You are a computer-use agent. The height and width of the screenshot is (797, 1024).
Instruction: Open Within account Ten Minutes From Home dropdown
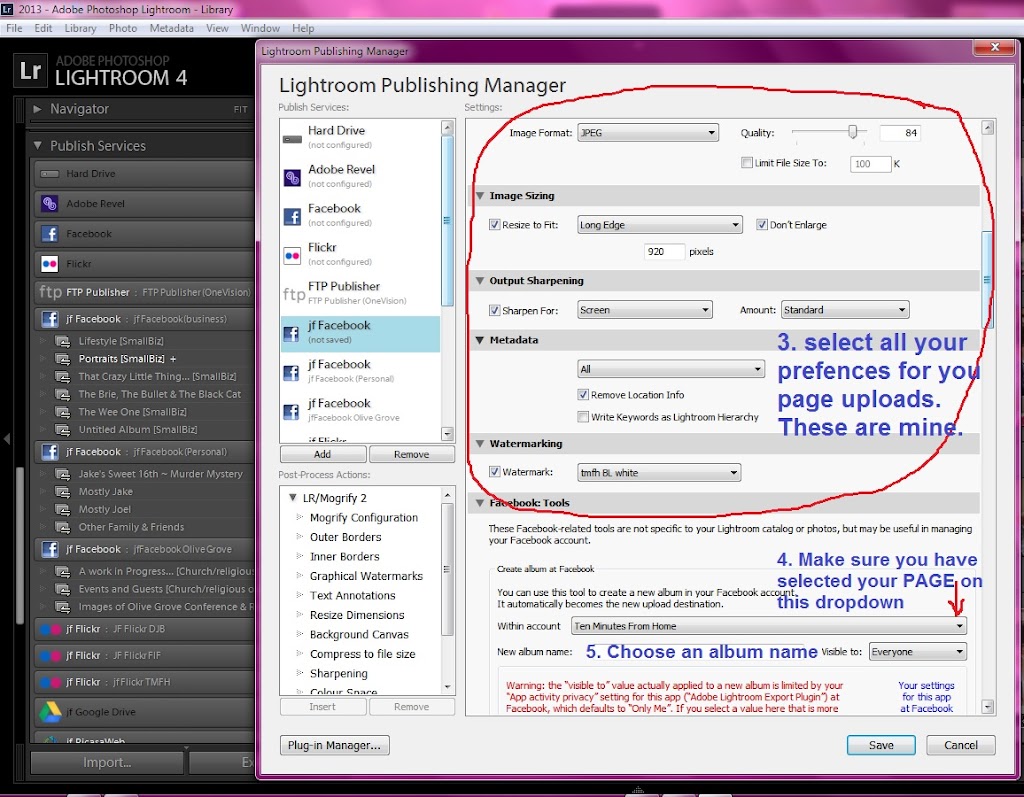769,626
